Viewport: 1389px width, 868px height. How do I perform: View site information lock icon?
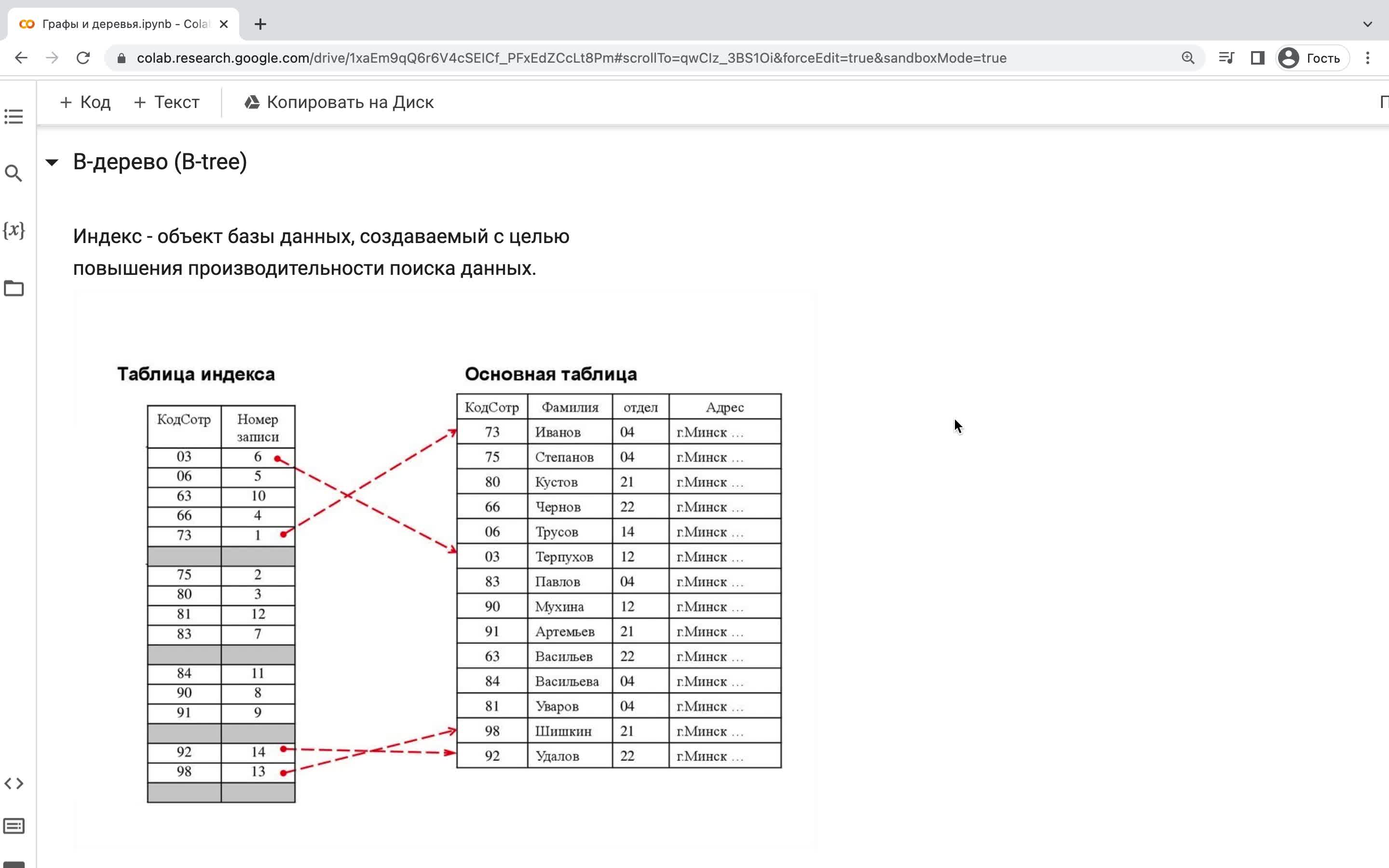pos(121,58)
